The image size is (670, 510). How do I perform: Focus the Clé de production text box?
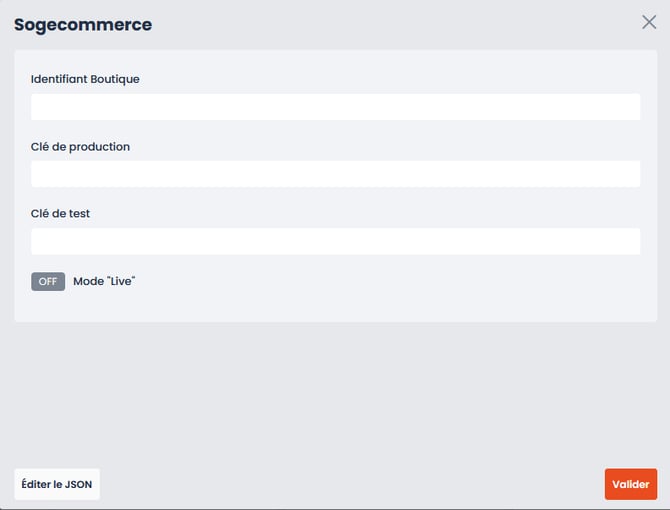335,174
